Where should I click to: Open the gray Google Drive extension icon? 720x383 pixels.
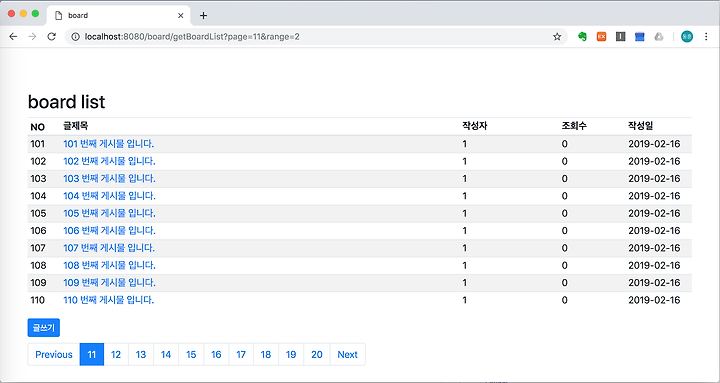[x=659, y=37]
